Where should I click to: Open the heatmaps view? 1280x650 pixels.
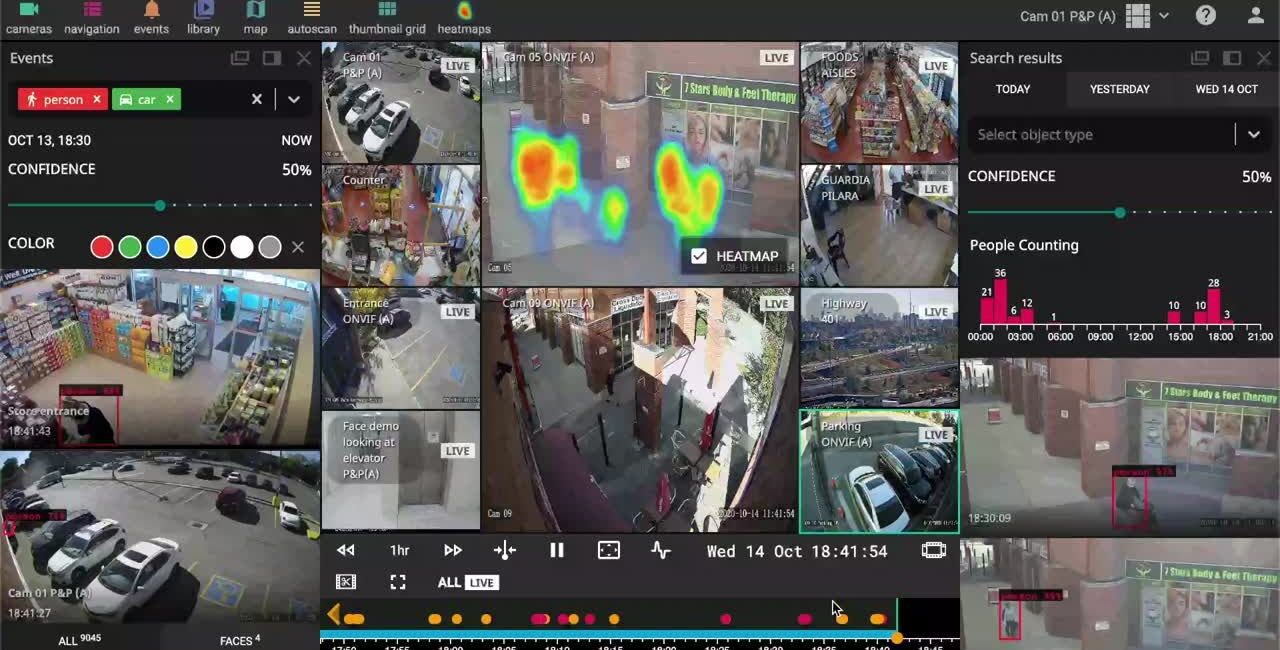click(x=465, y=17)
